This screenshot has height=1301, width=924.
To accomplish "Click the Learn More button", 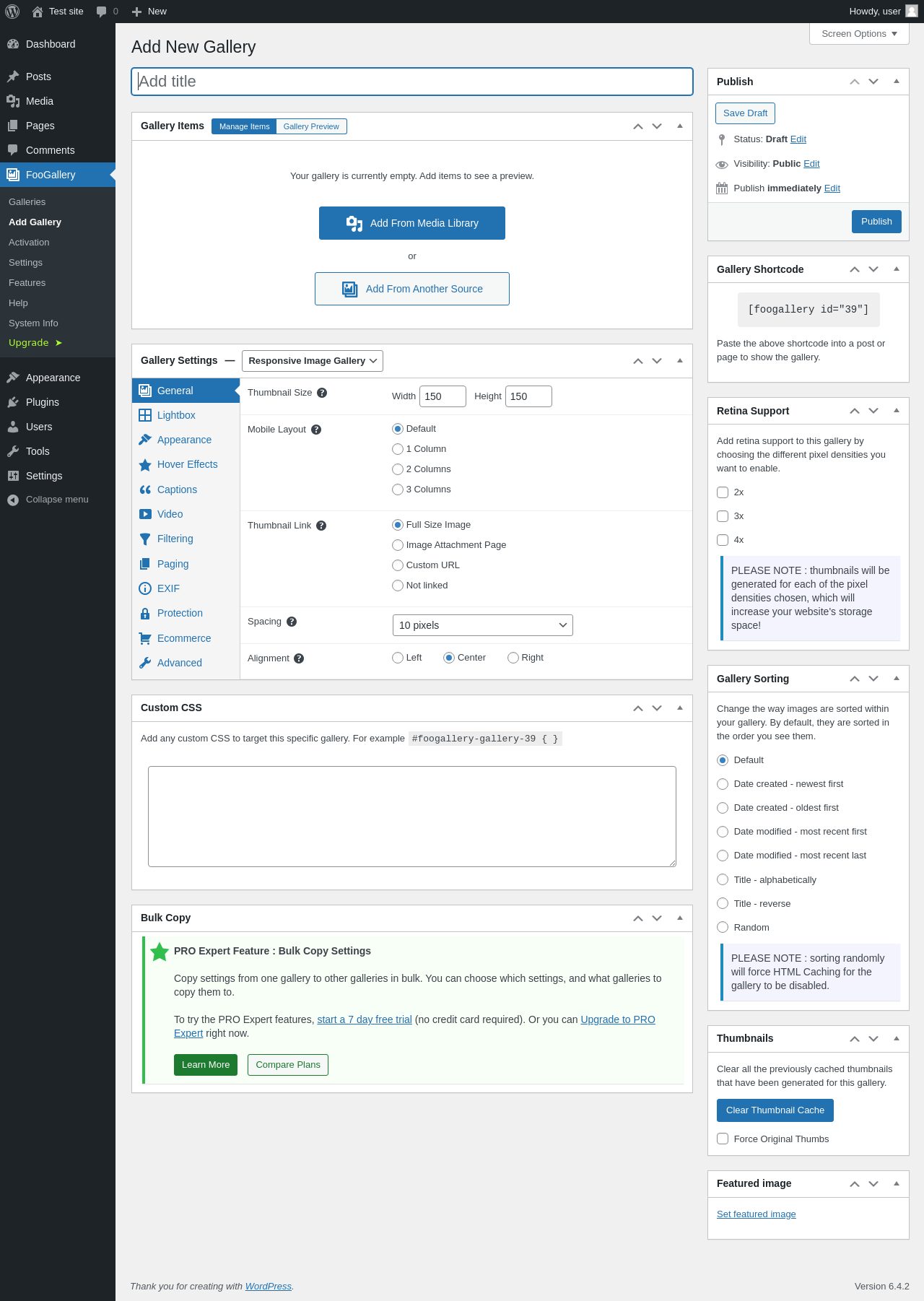I will (206, 1065).
